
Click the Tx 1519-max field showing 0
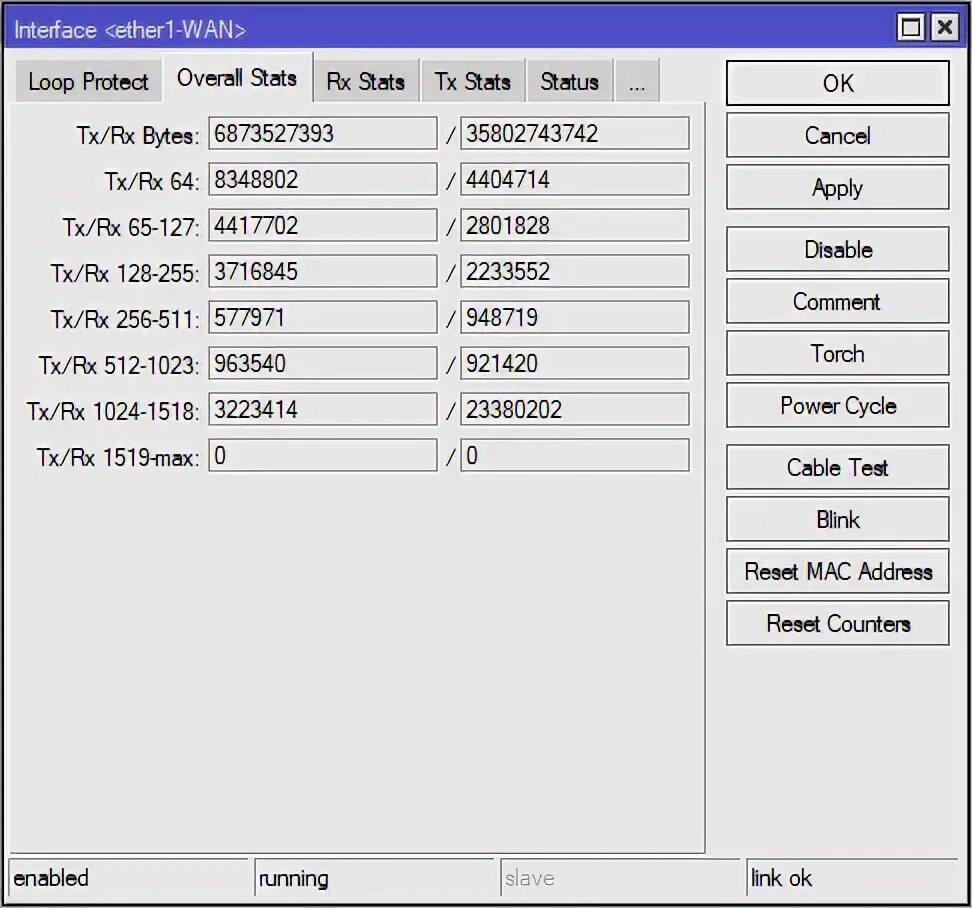click(x=323, y=456)
